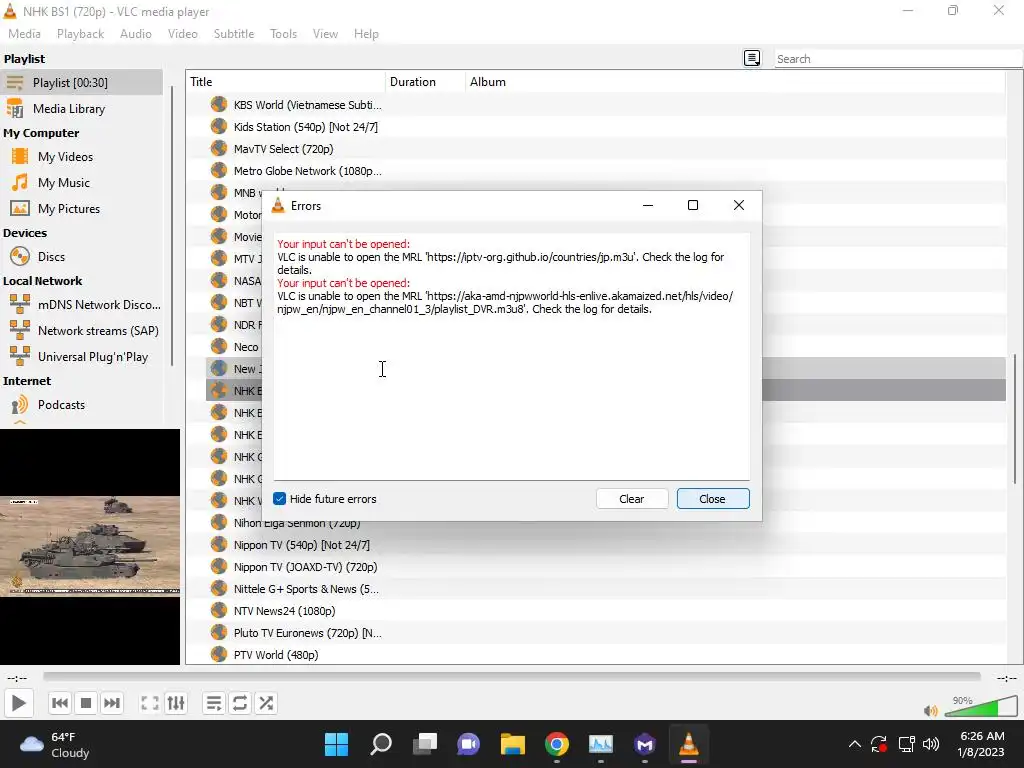The image size is (1024, 768).
Task: Open the Playback menu
Action: click(x=80, y=34)
